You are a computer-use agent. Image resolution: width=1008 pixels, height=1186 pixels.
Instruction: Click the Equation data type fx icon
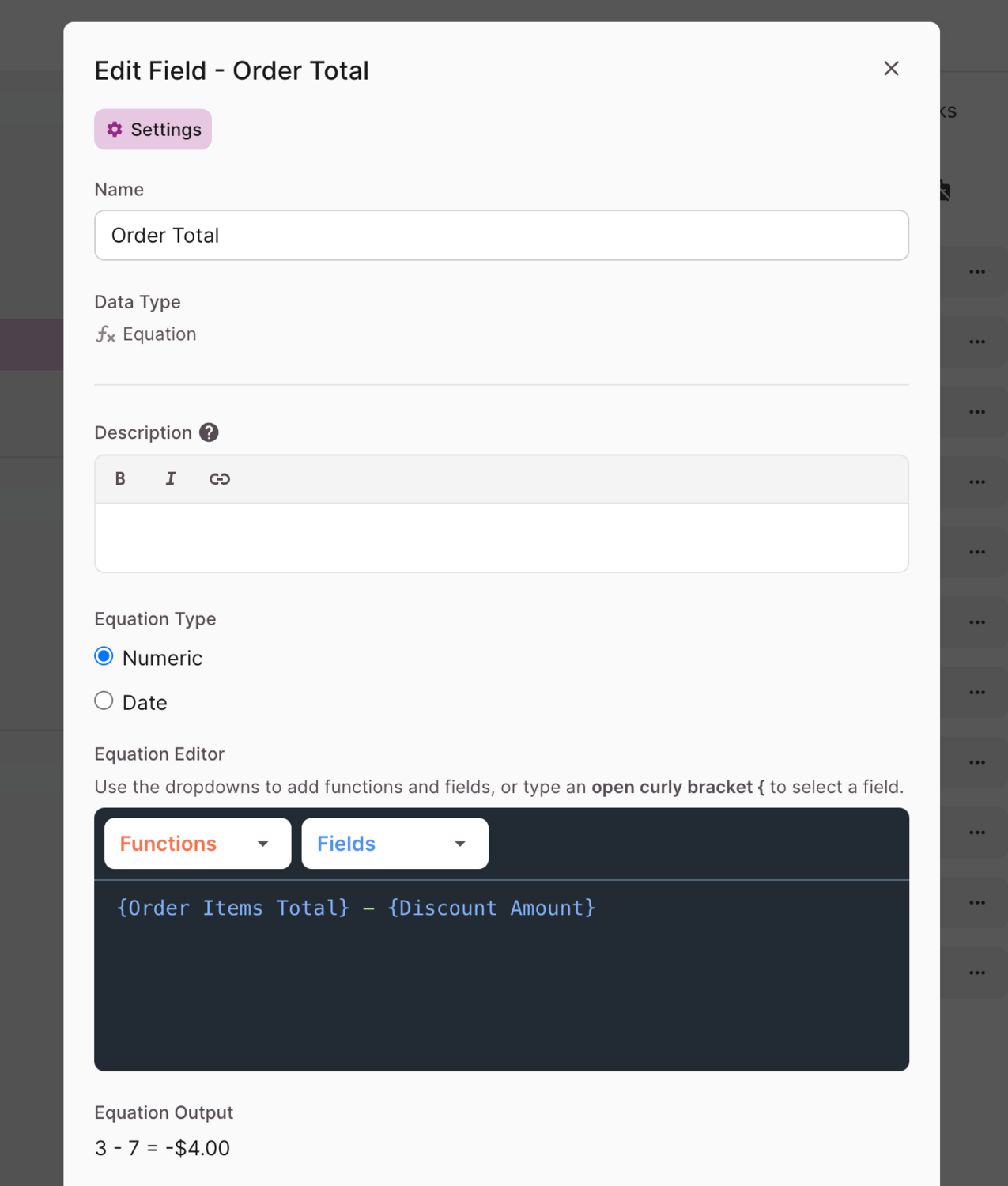[x=105, y=334]
